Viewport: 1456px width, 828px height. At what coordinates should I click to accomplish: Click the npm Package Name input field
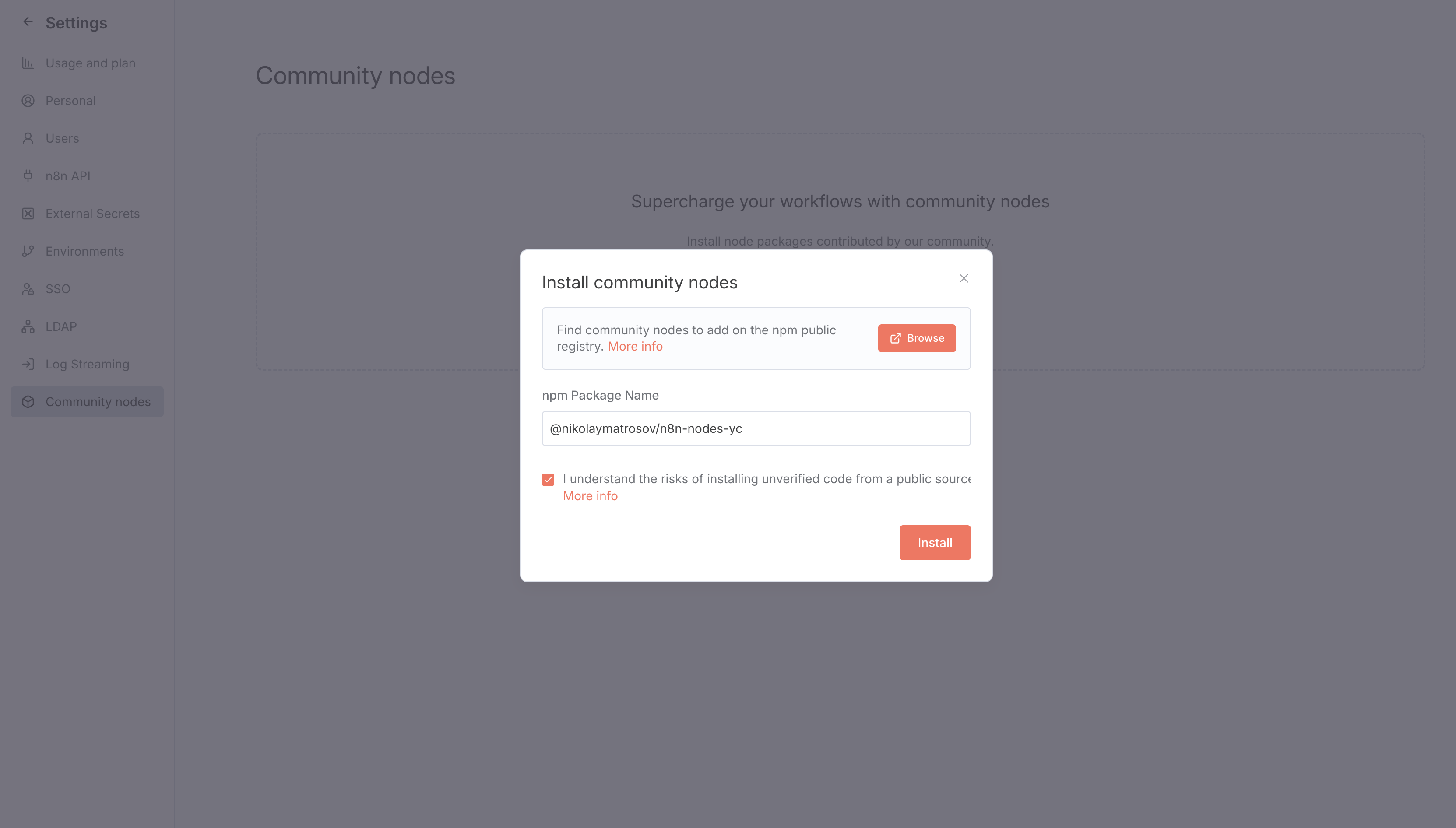[x=756, y=428]
